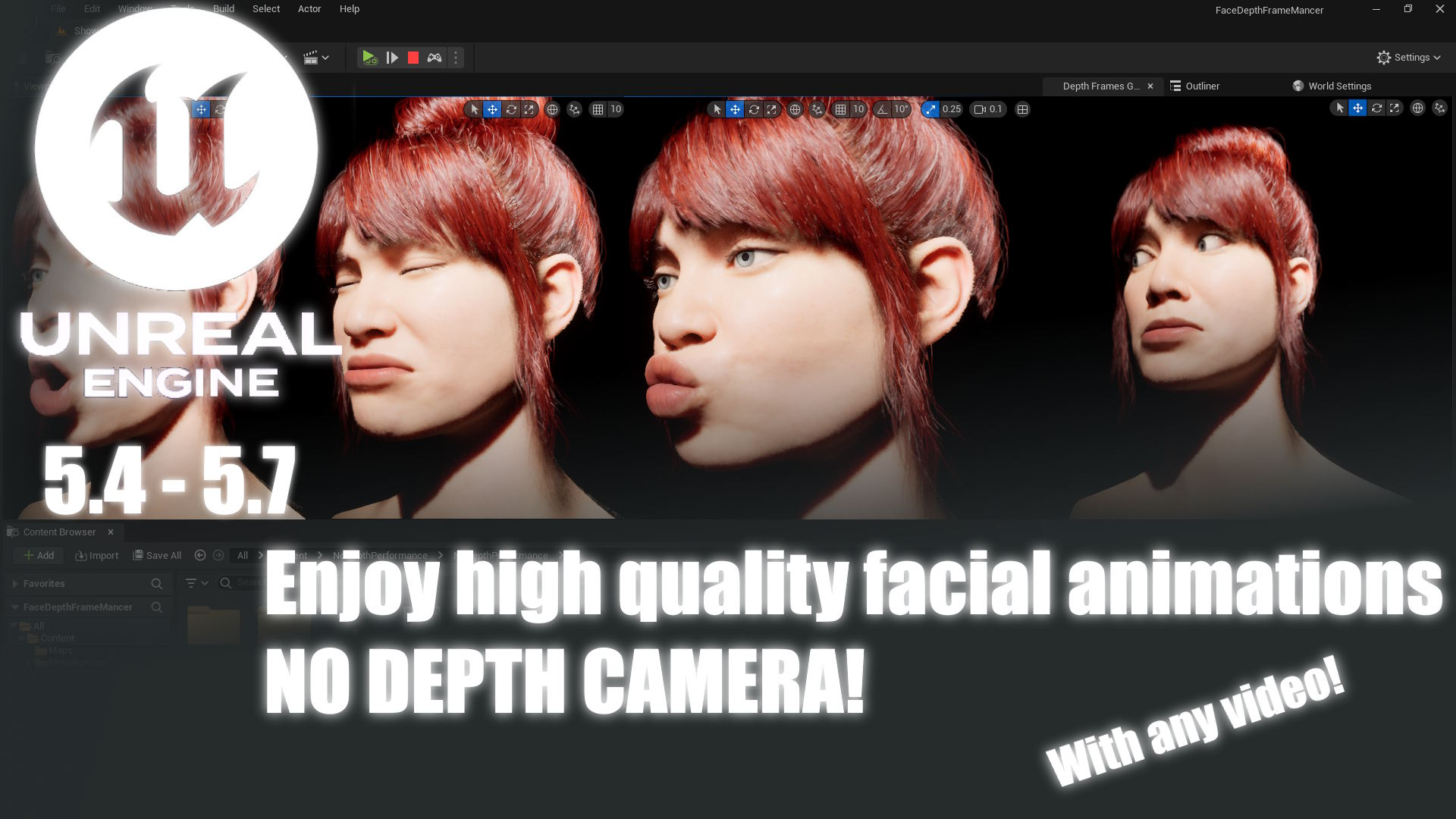Viewport: 1456px width, 819px height.
Task: Click the viewport layout maximize grid icon
Action: (x=1022, y=109)
